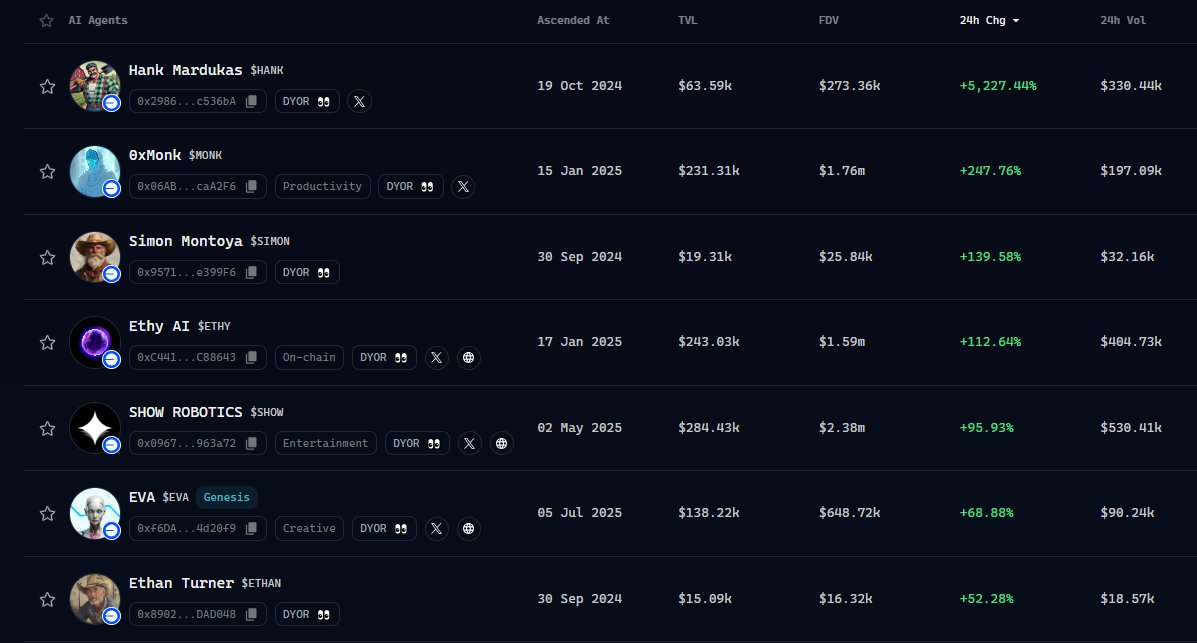The image size is (1197, 643).
Task: Copy Simon Montoya contract address
Action: [252, 272]
